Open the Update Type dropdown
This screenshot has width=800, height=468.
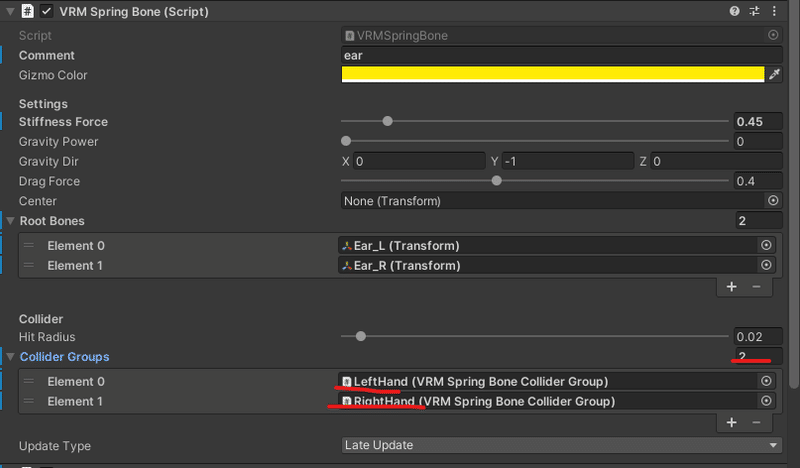pyautogui.click(x=562, y=445)
